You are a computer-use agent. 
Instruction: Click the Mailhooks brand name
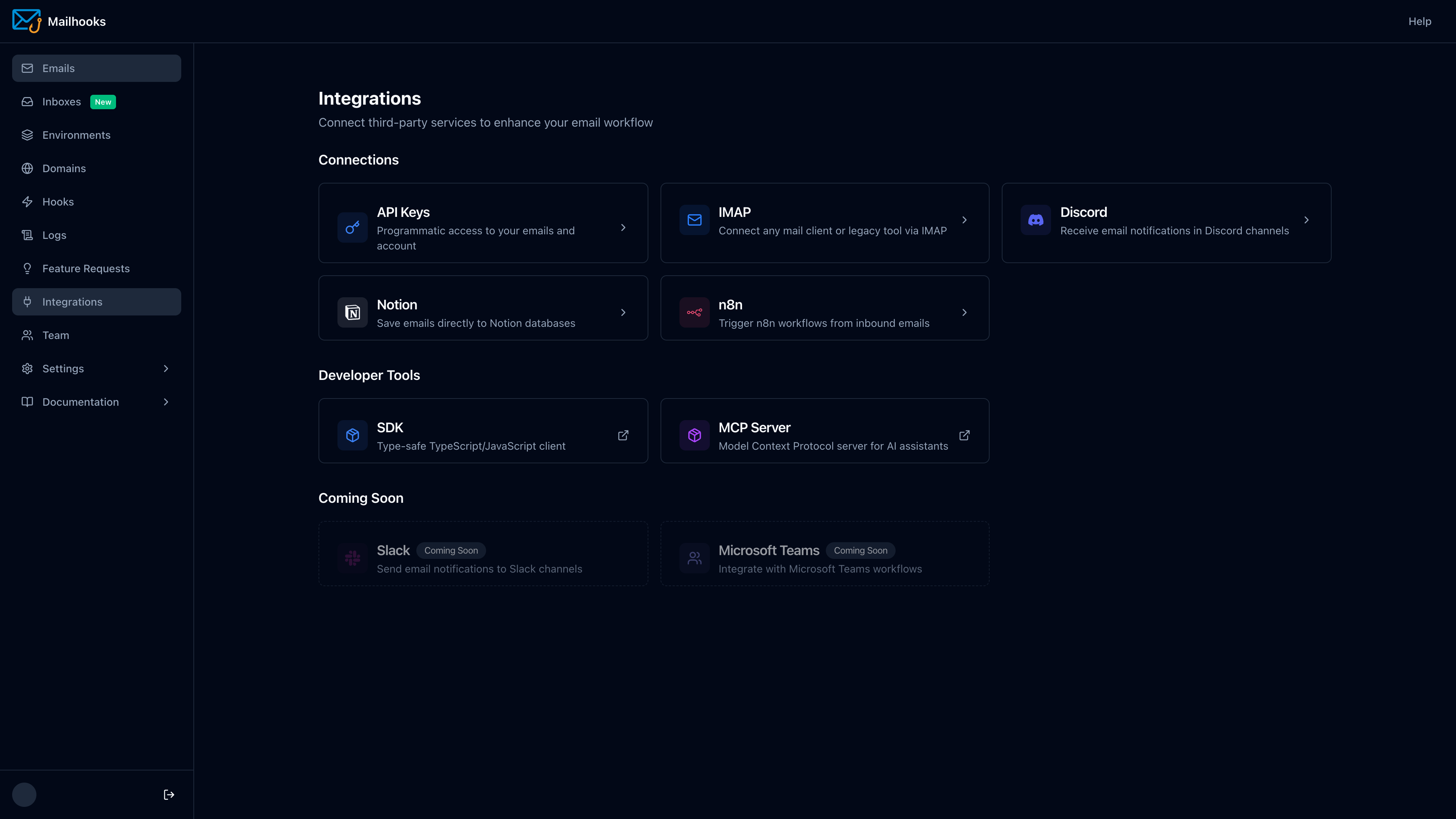(x=77, y=22)
